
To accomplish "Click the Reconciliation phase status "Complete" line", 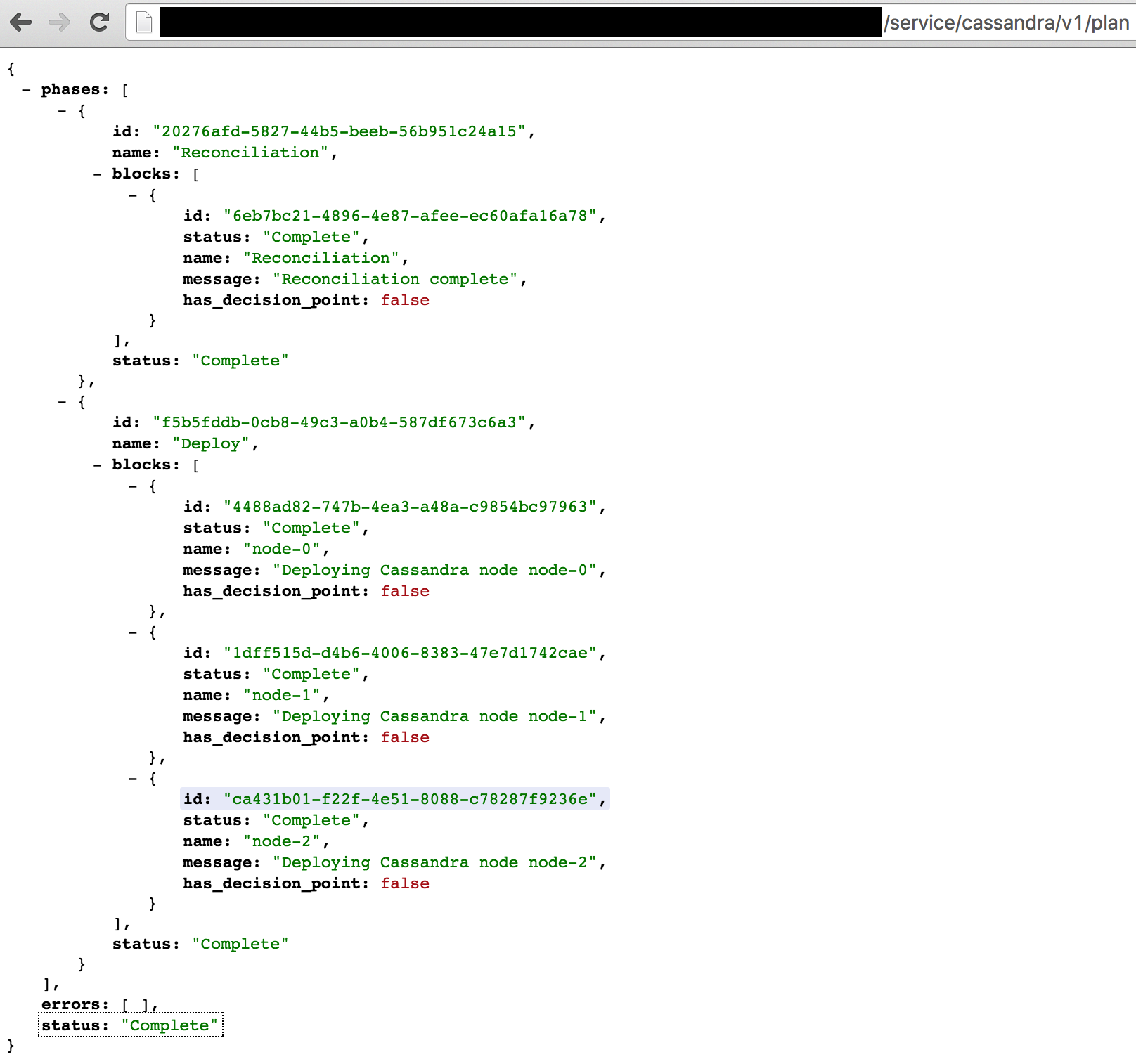I will [200, 361].
